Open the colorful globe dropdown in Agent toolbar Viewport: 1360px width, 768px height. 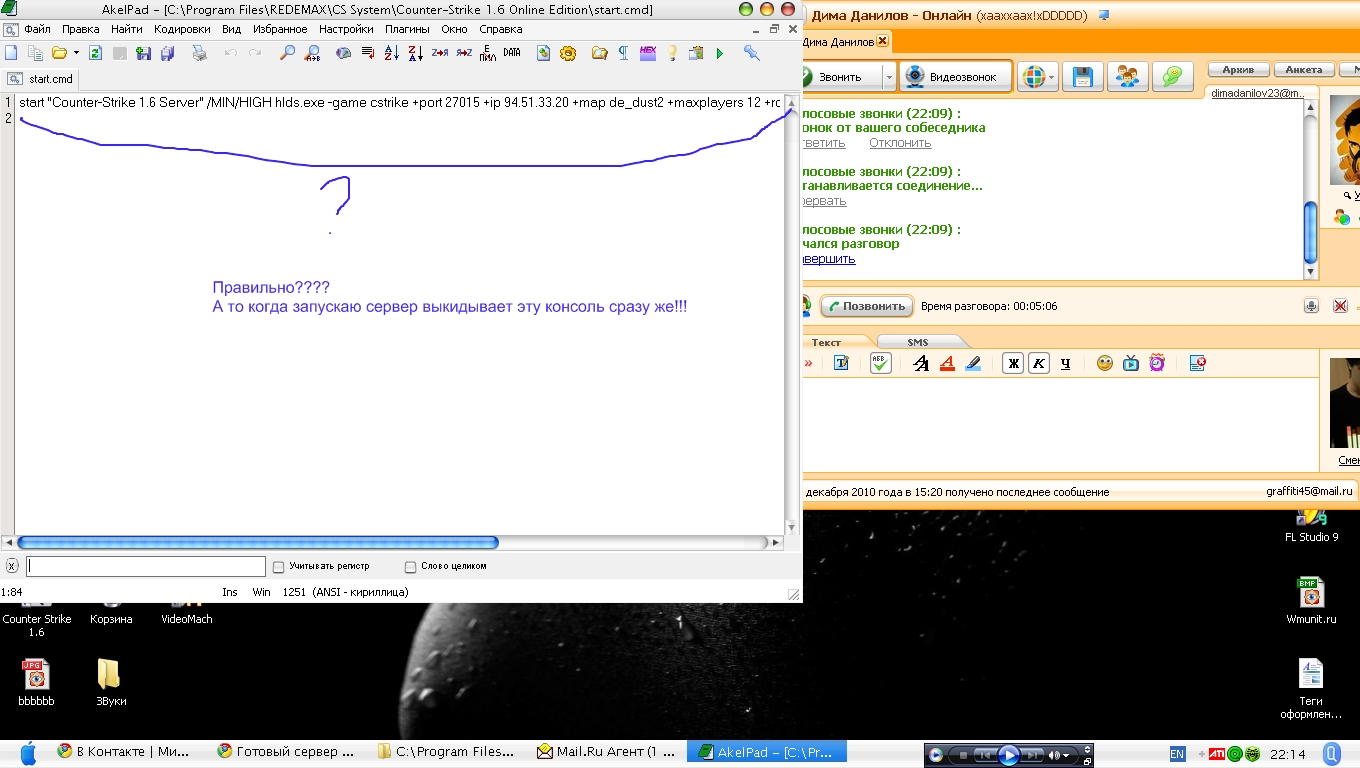coord(1037,77)
